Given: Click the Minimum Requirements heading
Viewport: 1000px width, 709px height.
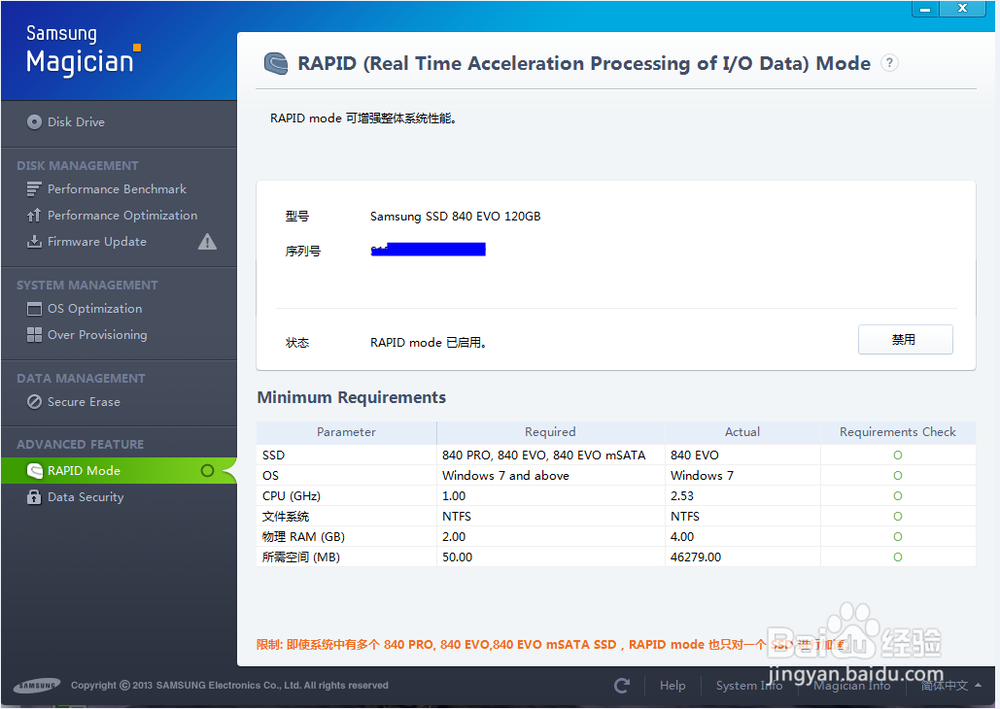Looking at the screenshot, I should [351, 397].
